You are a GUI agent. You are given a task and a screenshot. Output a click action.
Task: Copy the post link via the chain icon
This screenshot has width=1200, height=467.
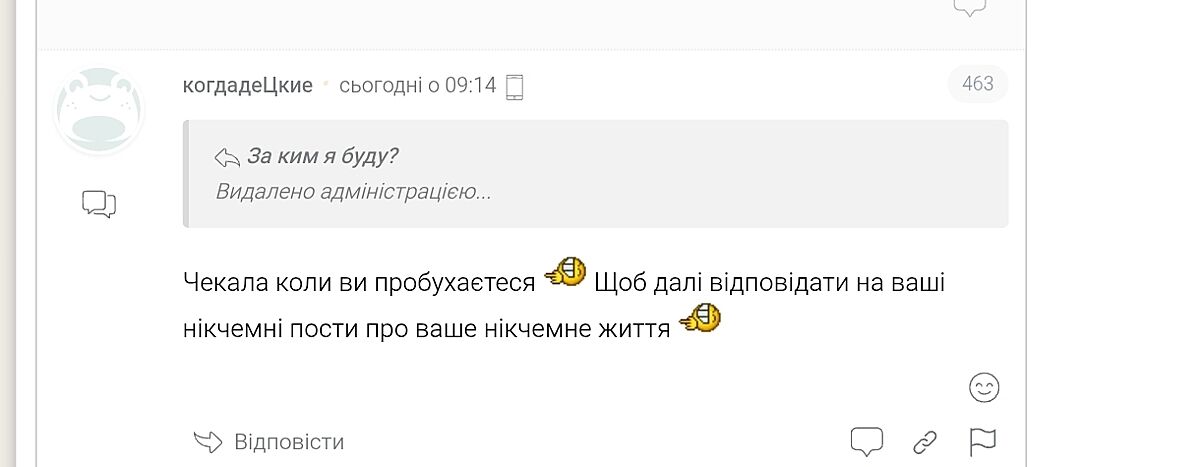coord(925,441)
